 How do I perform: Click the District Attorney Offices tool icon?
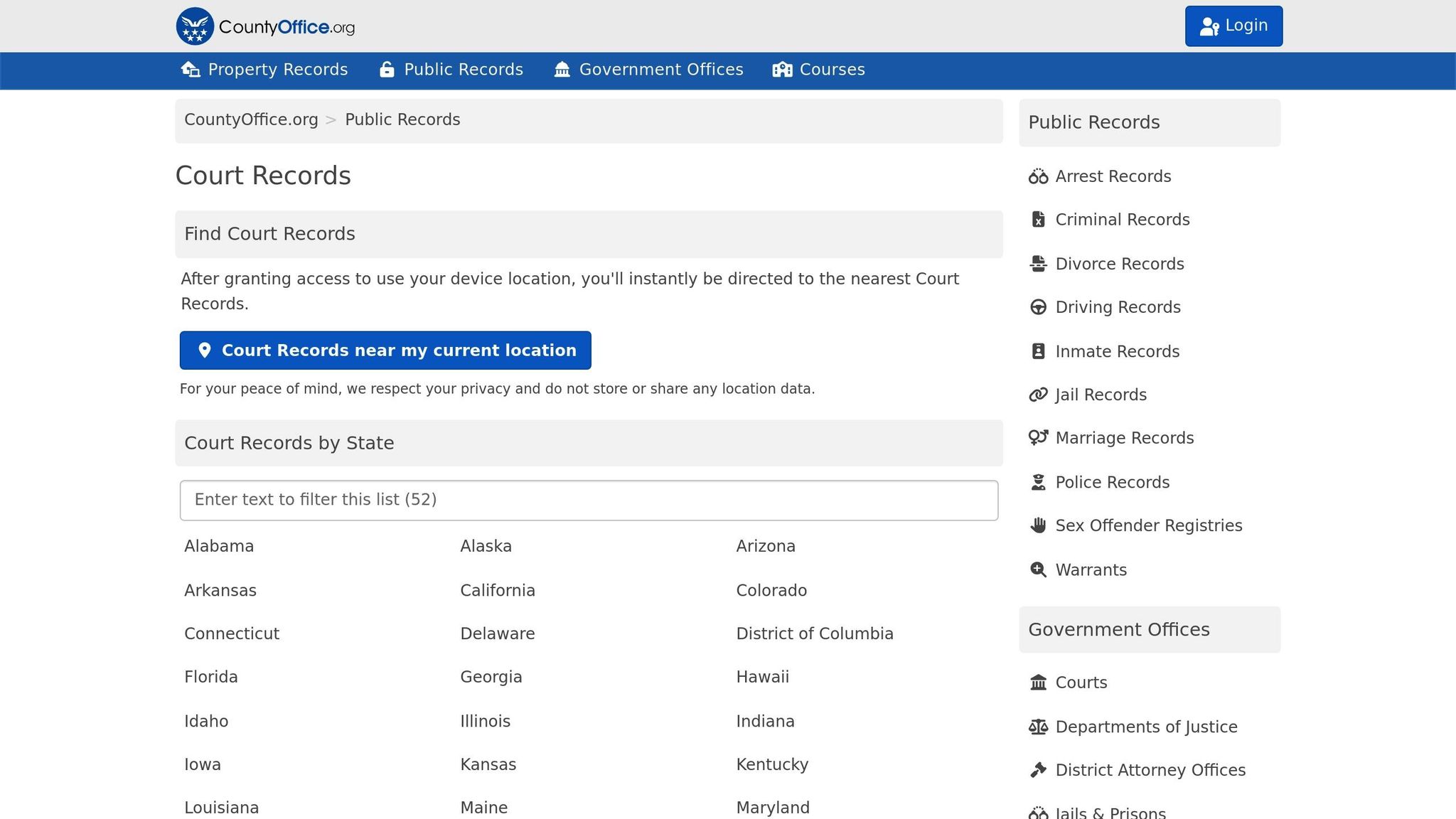[x=1038, y=770]
